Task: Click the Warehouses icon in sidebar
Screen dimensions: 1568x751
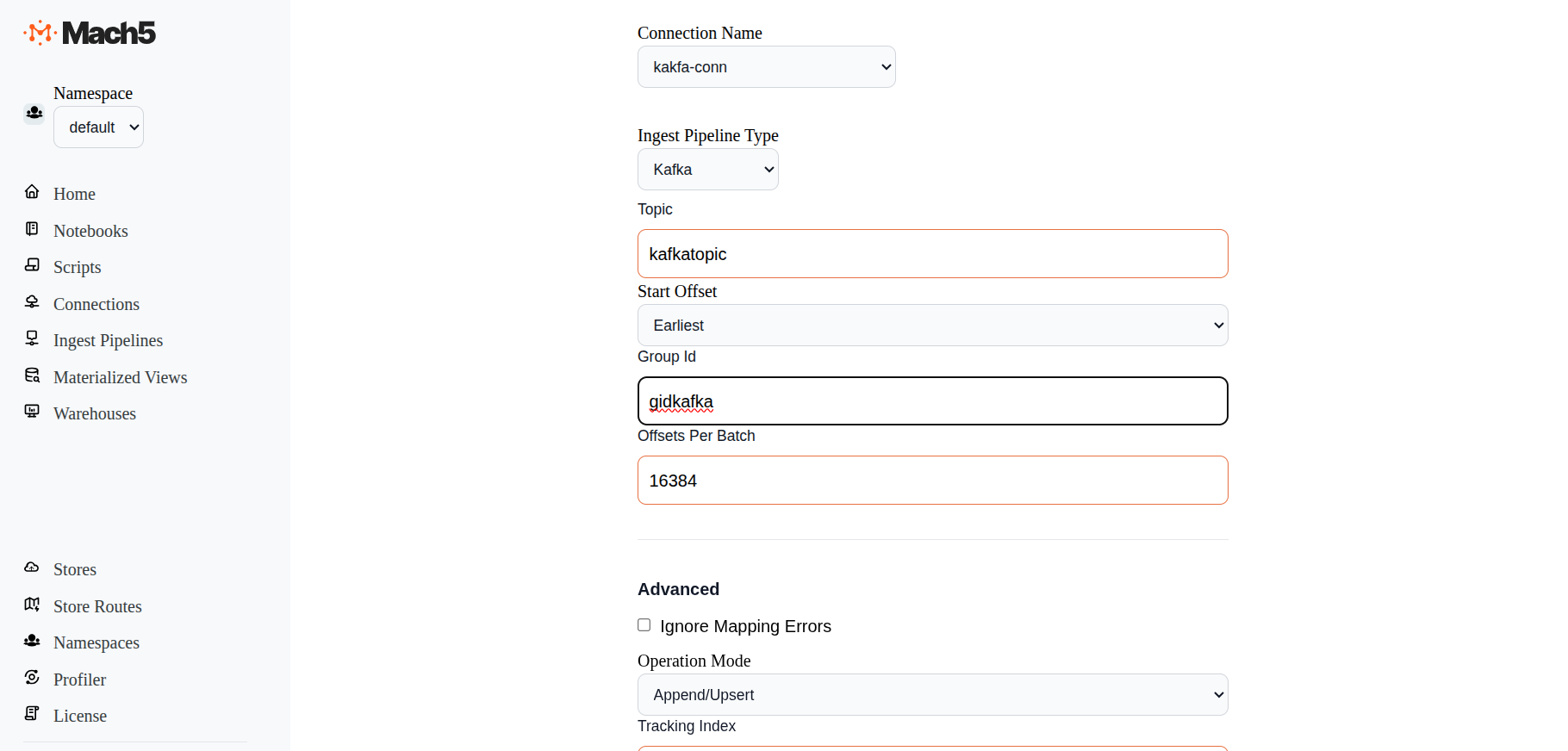Action: pyautogui.click(x=32, y=412)
